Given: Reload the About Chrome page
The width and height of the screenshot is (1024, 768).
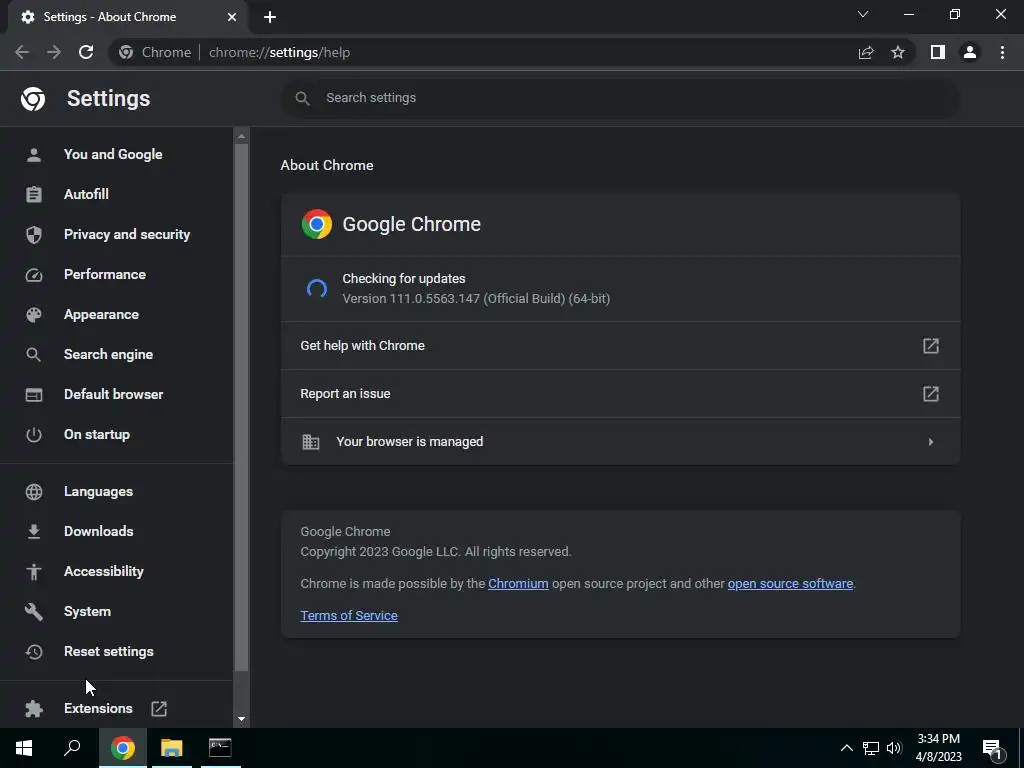Looking at the screenshot, I should 86,52.
